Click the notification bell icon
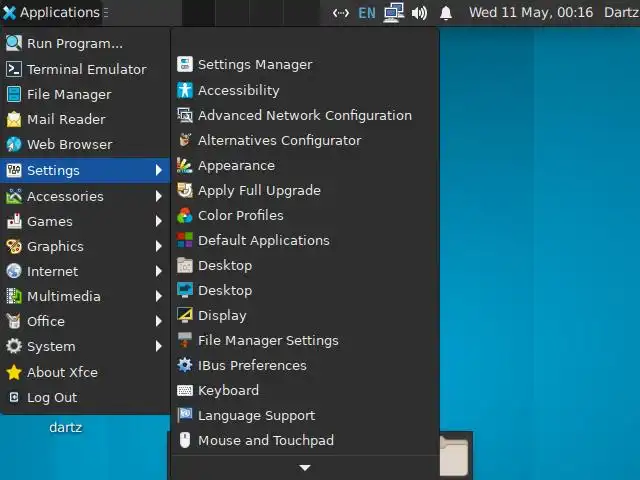The height and width of the screenshot is (480, 640). coord(446,13)
